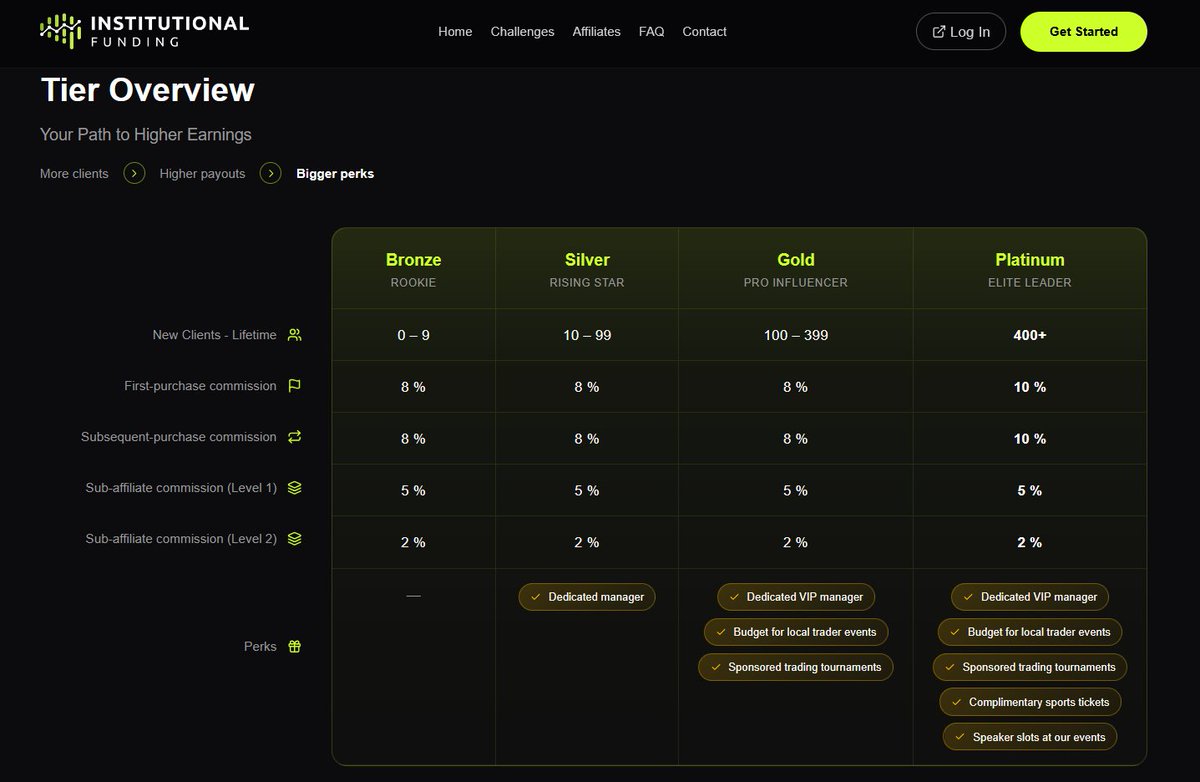Click Platinum's Sponsored trading tournaments badge
Screen dimensions: 1200x782
[1030, 667]
